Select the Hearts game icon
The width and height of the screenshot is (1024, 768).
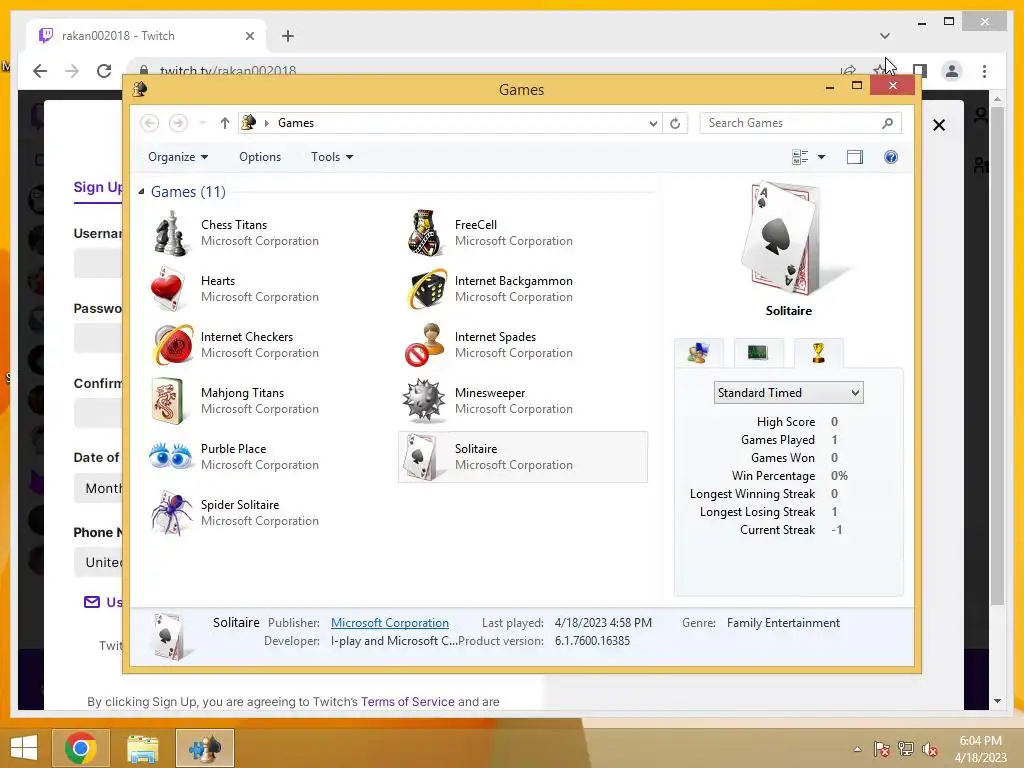click(x=168, y=288)
